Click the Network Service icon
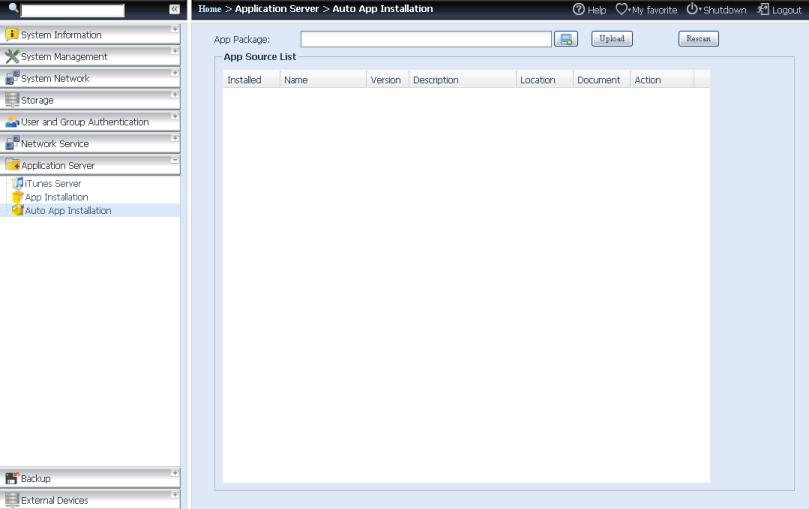This screenshot has width=809, height=509. click(12, 143)
